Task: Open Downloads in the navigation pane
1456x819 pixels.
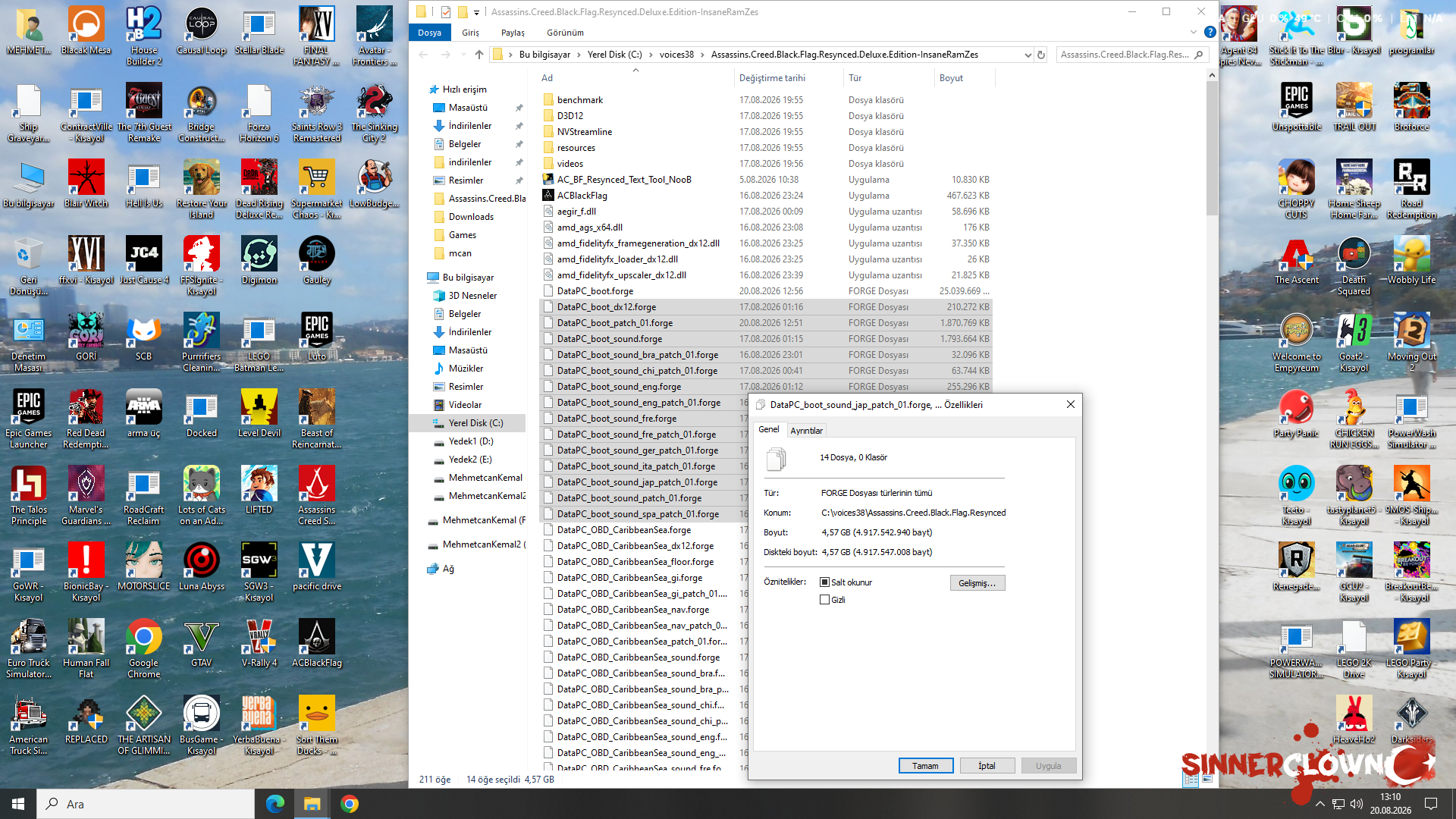Action: (471, 217)
